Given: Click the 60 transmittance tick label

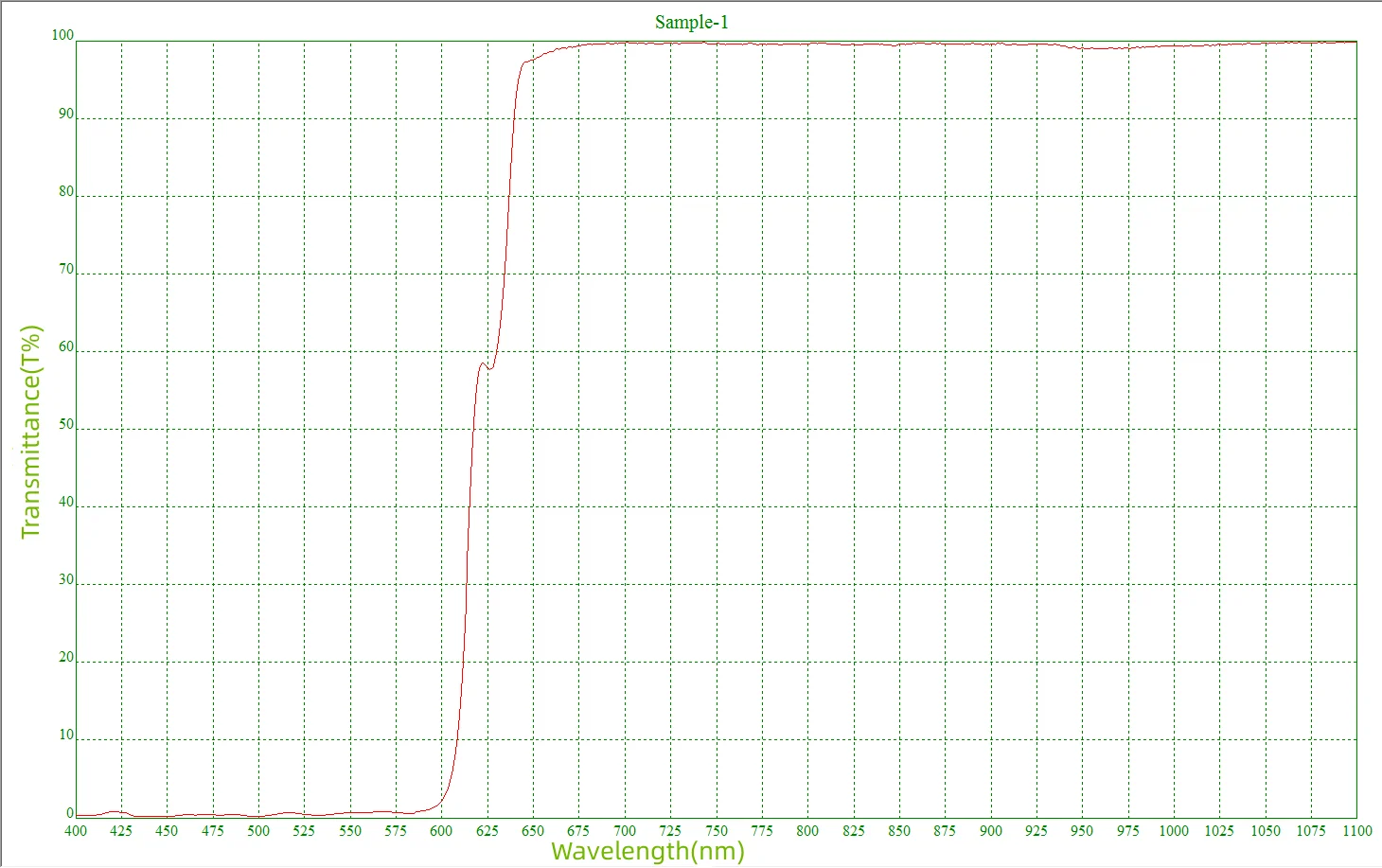Looking at the screenshot, I should (66, 346).
